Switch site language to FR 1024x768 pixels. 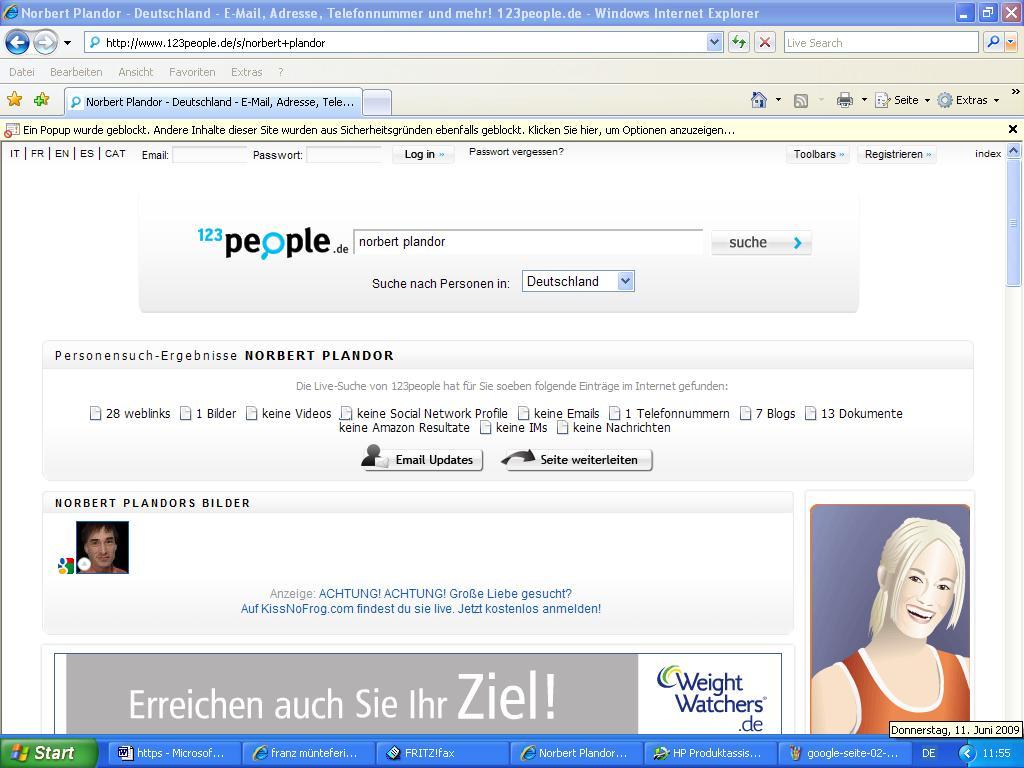tap(37, 153)
